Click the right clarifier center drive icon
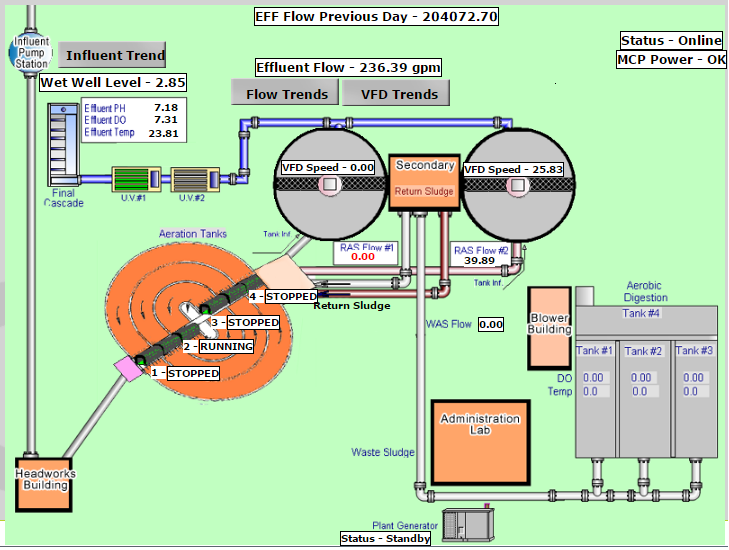Viewport: 729px width, 550px height. 518,186
